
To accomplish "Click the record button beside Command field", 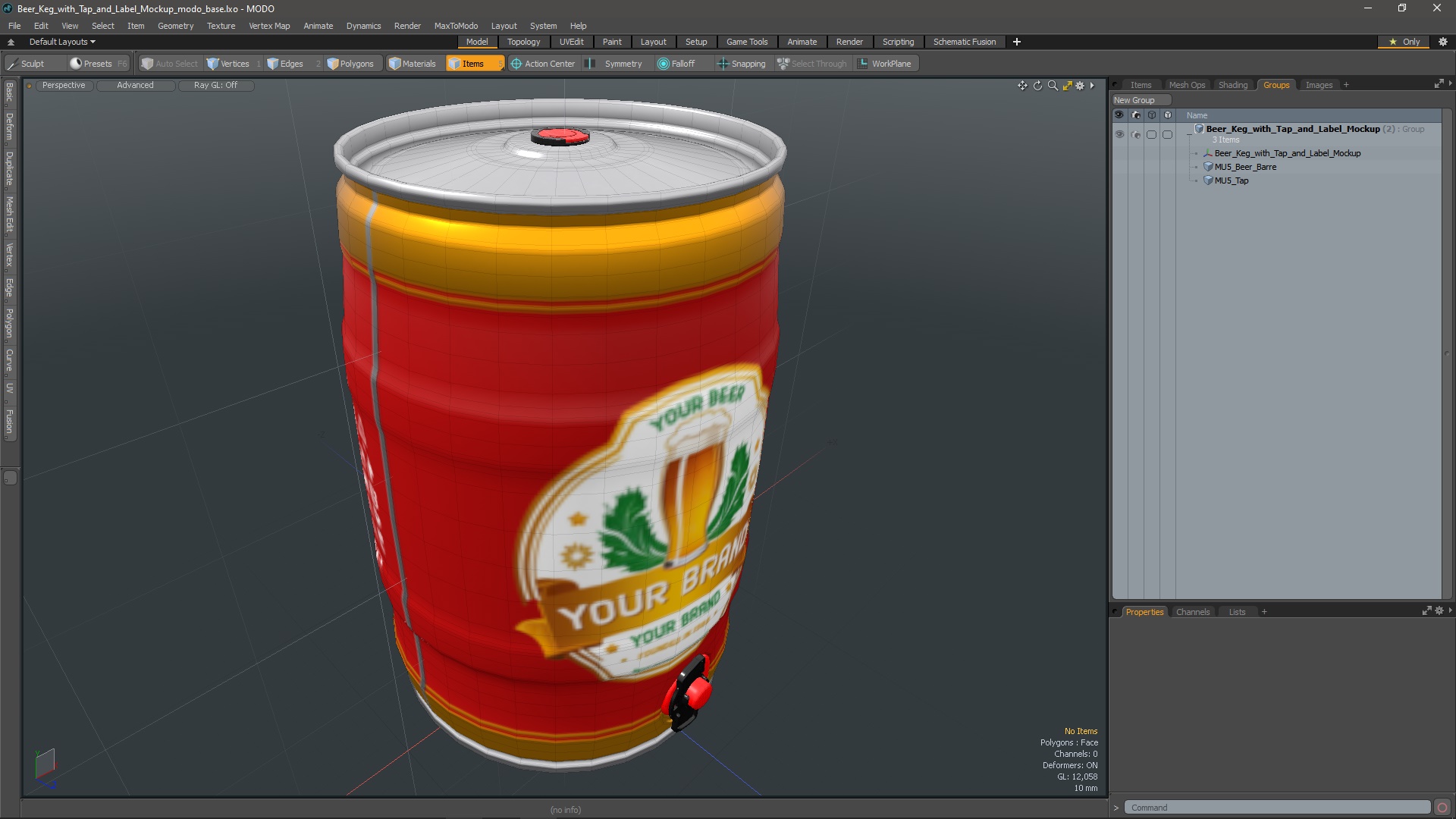I will 1442,808.
